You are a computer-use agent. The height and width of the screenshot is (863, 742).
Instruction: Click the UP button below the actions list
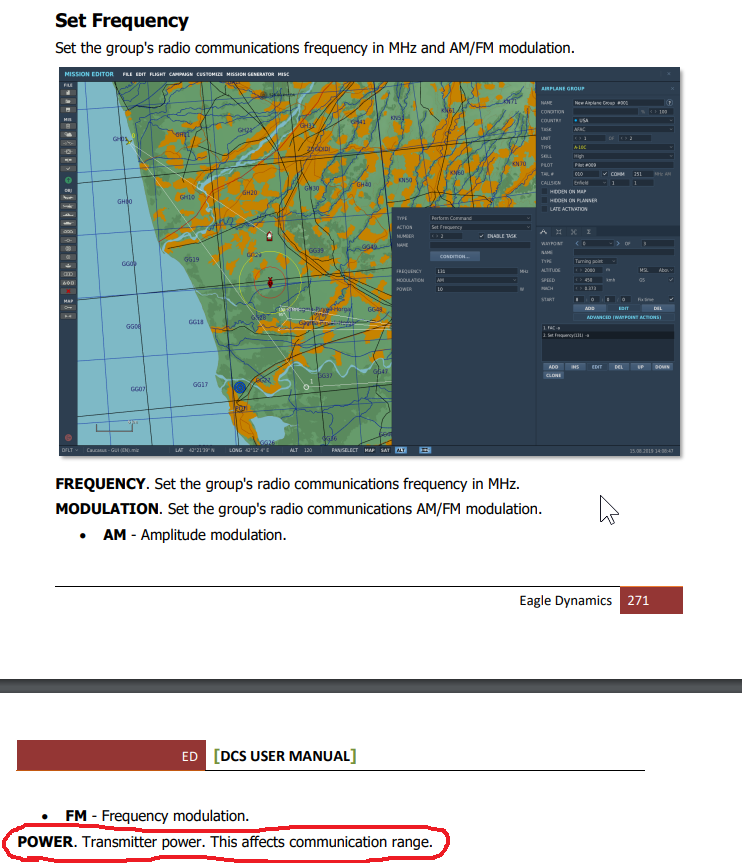coord(641,367)
